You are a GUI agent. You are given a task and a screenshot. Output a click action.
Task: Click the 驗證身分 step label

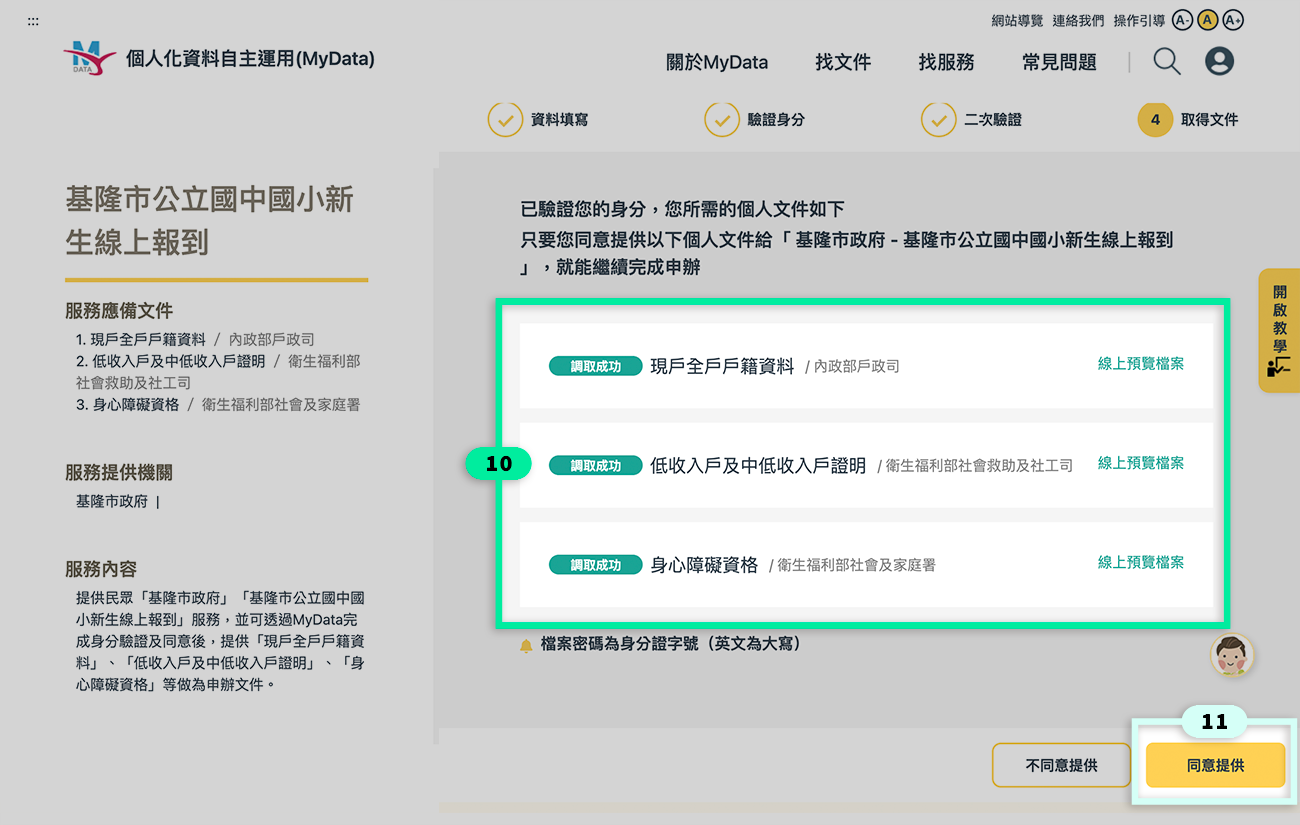click(x=776, y=120)
